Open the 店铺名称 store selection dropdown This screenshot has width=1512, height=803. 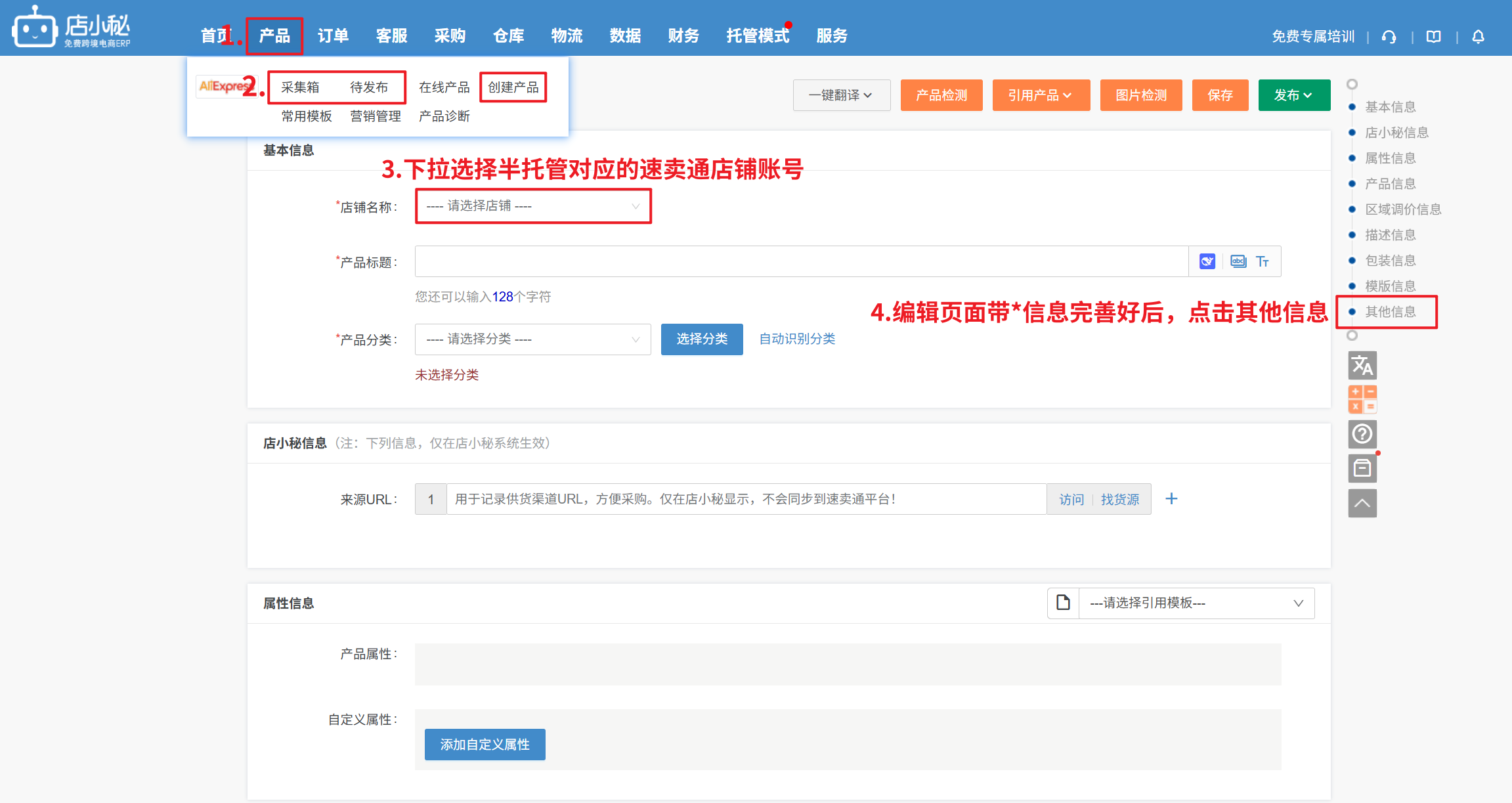coord(532,206)
